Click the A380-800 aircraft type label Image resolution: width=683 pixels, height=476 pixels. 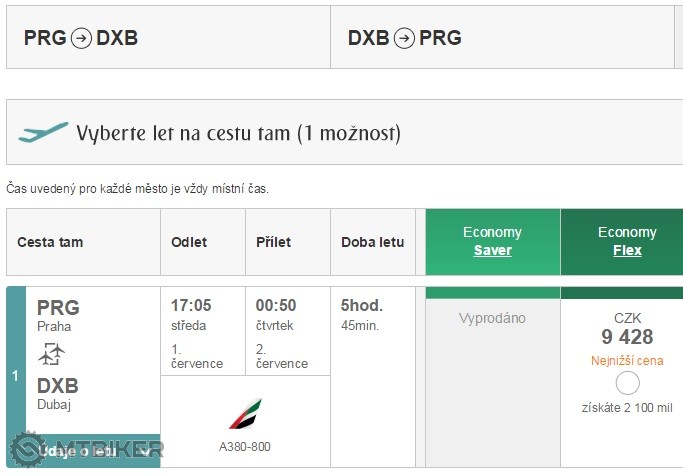tap(245, 446)
